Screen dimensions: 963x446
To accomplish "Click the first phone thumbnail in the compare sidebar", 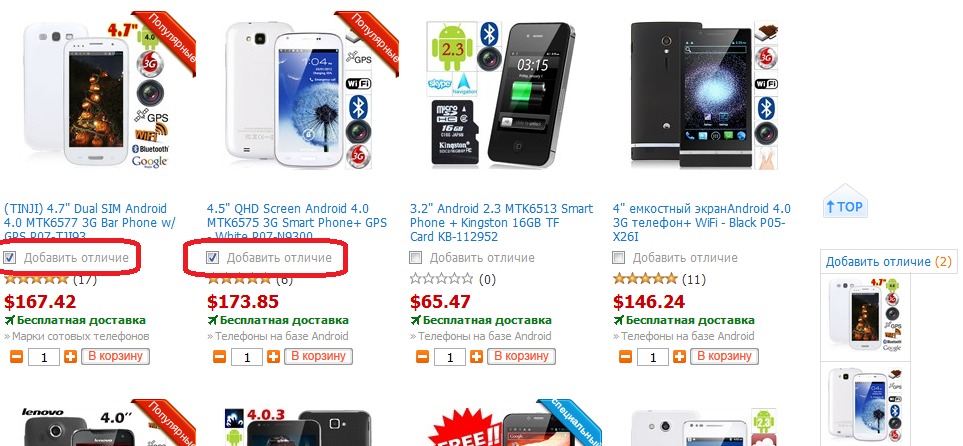I will pyautogui.click(x=866, y=316).
